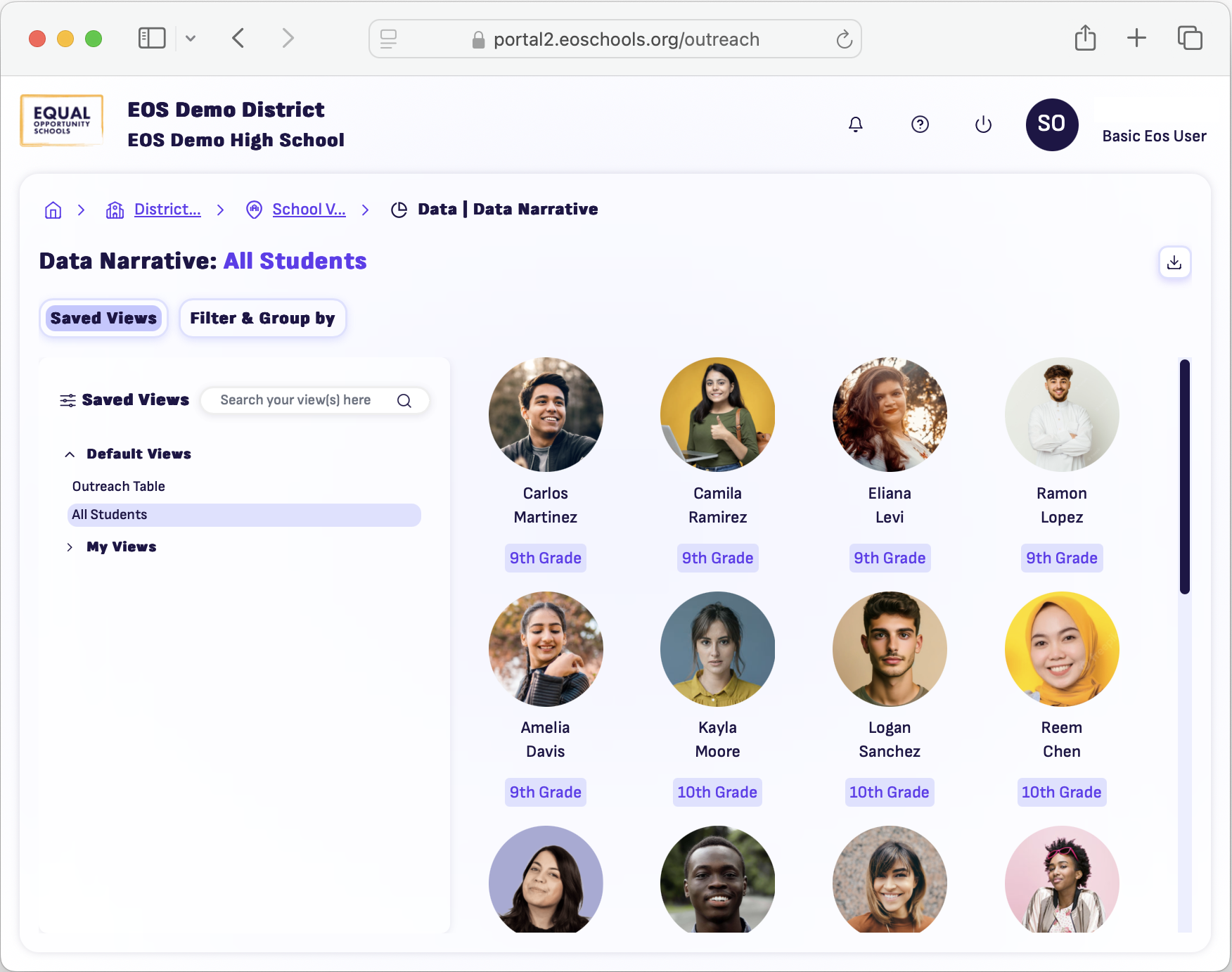Image resolution: width=1232 pixels, height=972 pixels.
Task: Download the Data Narrative export
Action: 1174,262
